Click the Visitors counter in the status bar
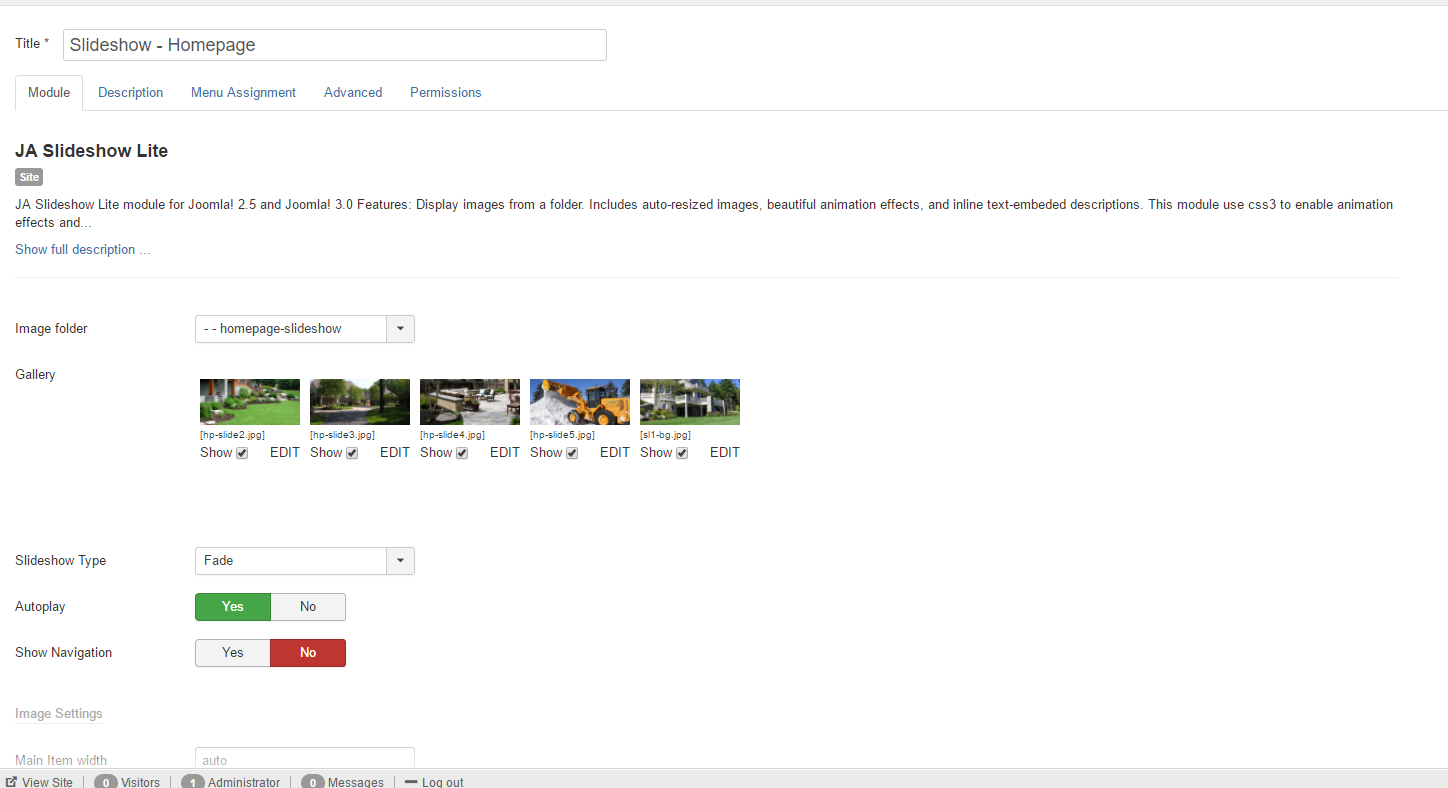 127,782
